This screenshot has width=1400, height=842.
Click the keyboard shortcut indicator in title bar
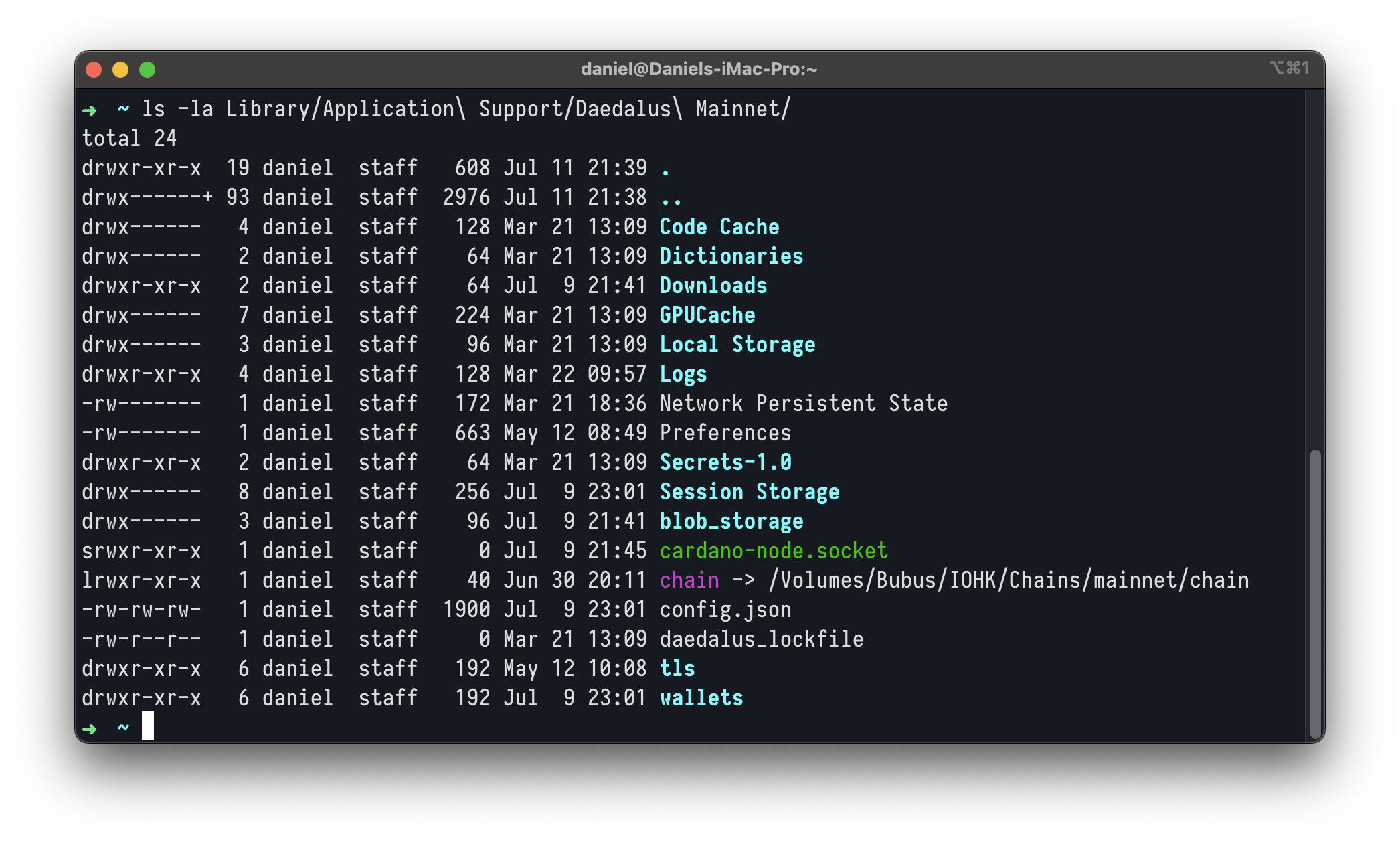[1289, 68]
